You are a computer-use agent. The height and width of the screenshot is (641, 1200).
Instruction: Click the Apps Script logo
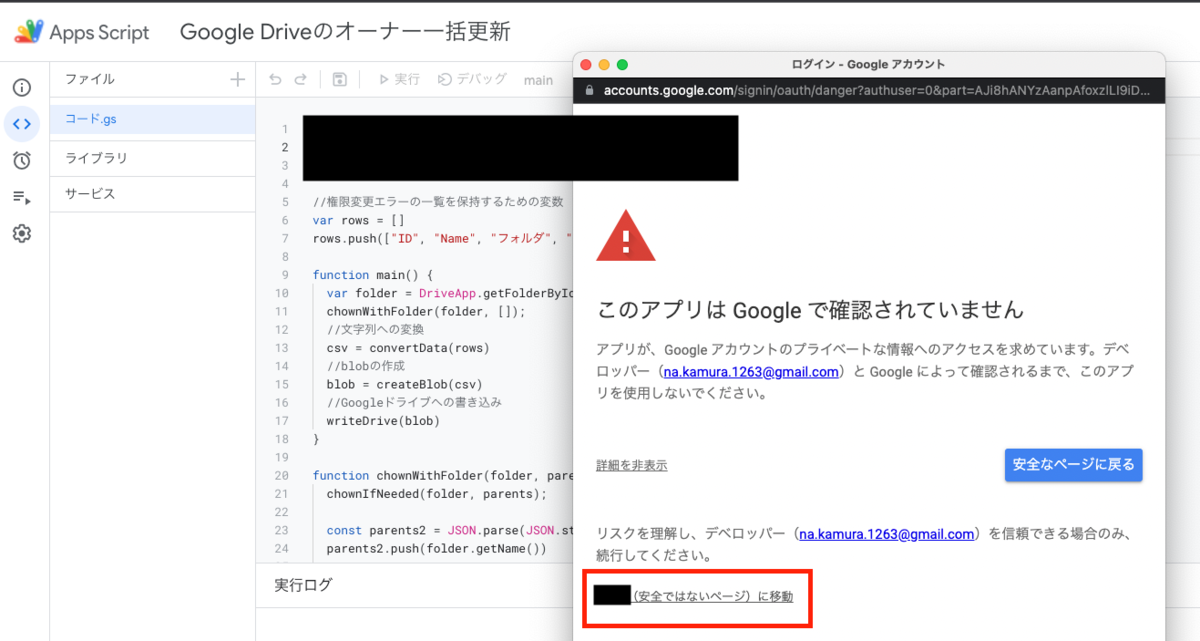coord(82,32)
